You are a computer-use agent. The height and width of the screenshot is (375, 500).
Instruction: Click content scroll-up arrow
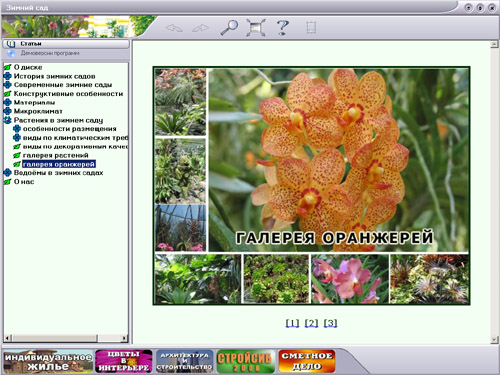pyautogui.click(x=494, y=44)
